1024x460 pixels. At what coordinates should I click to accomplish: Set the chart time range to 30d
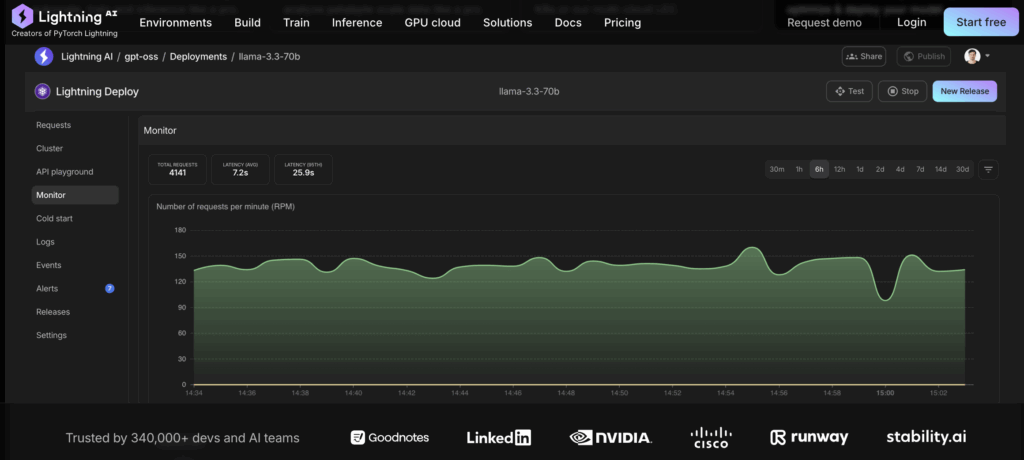tap(962, 169)
